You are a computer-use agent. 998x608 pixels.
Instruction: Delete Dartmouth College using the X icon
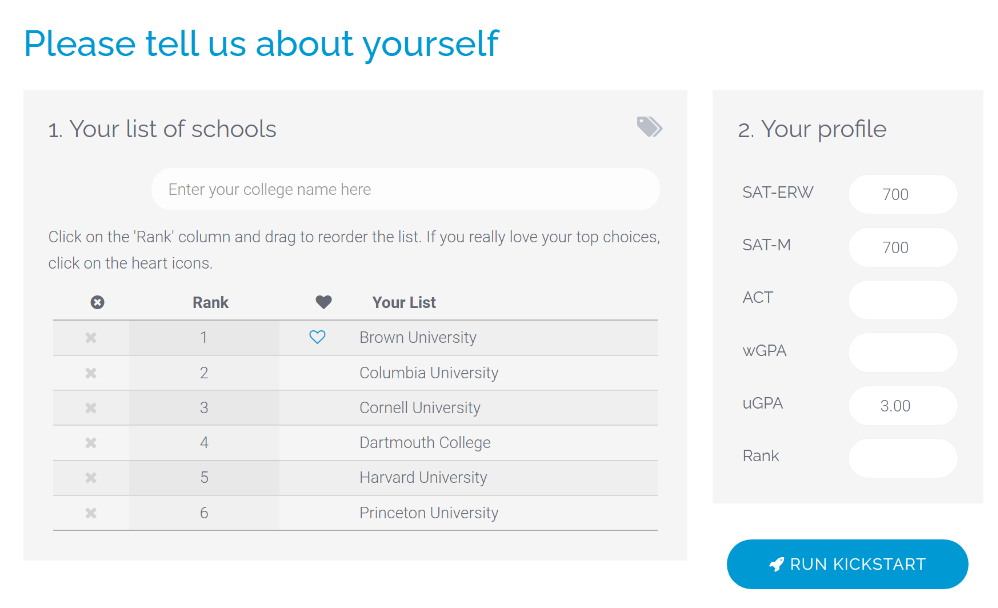91,443
